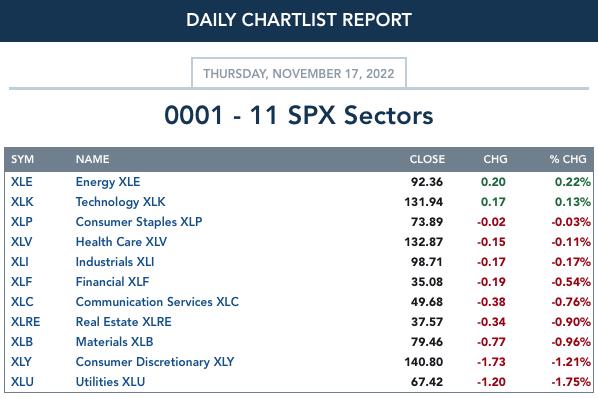Click the CLOSE column header
Viewport: 598px width, 399px height.
click(427, 159)
